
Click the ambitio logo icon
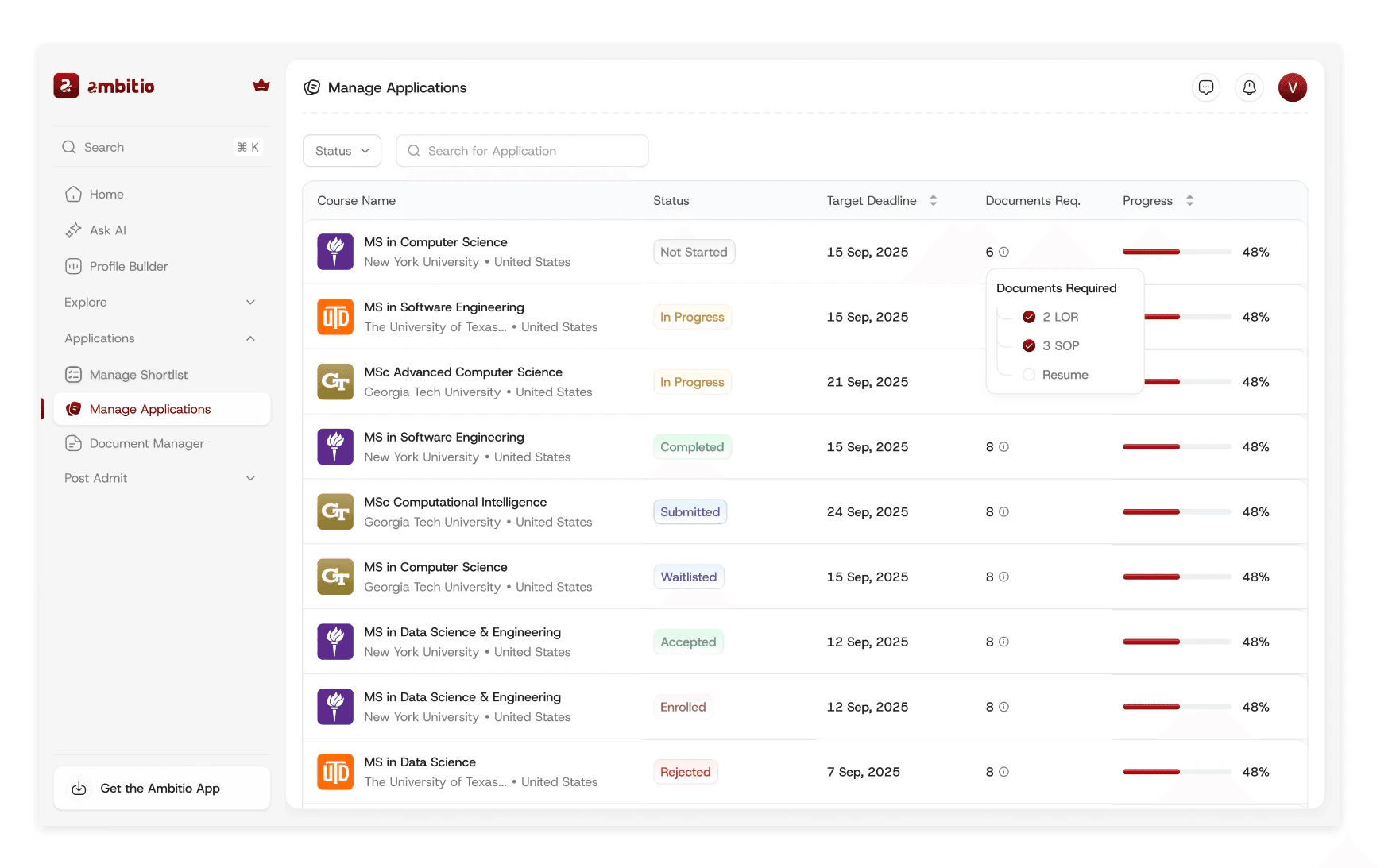coord(66,86)
